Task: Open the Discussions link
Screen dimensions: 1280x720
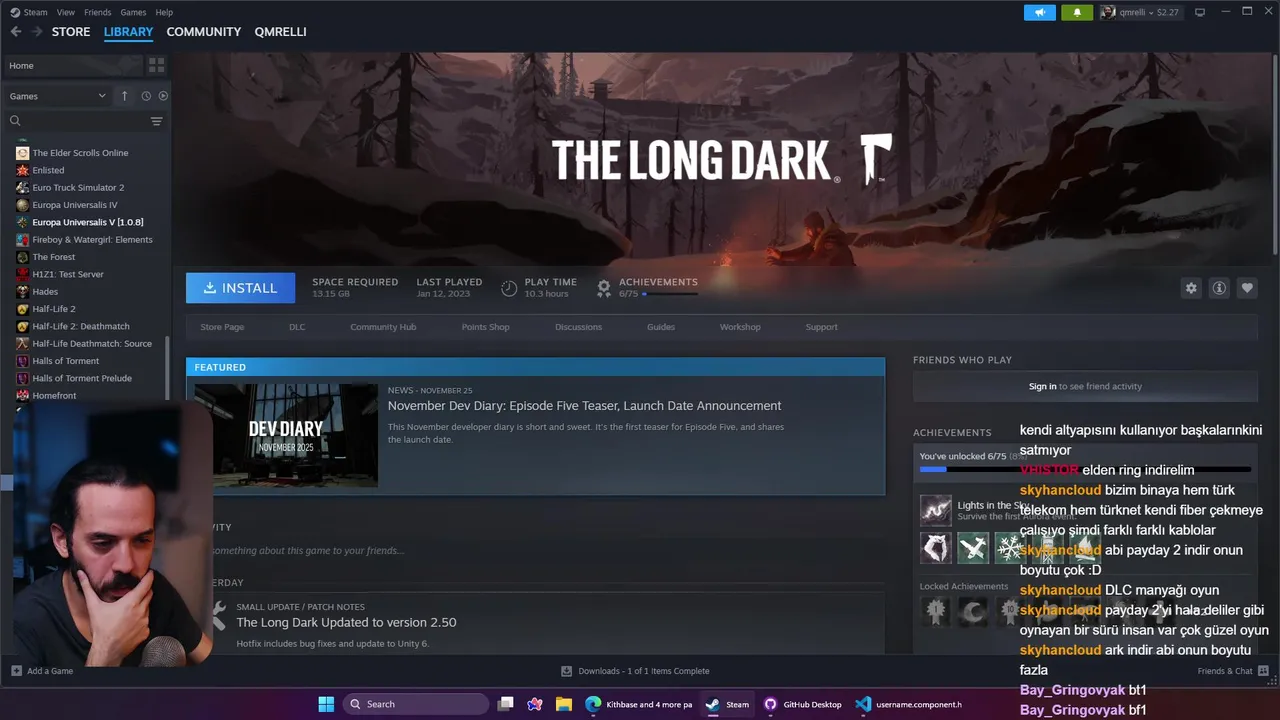Action: point(578,327)
